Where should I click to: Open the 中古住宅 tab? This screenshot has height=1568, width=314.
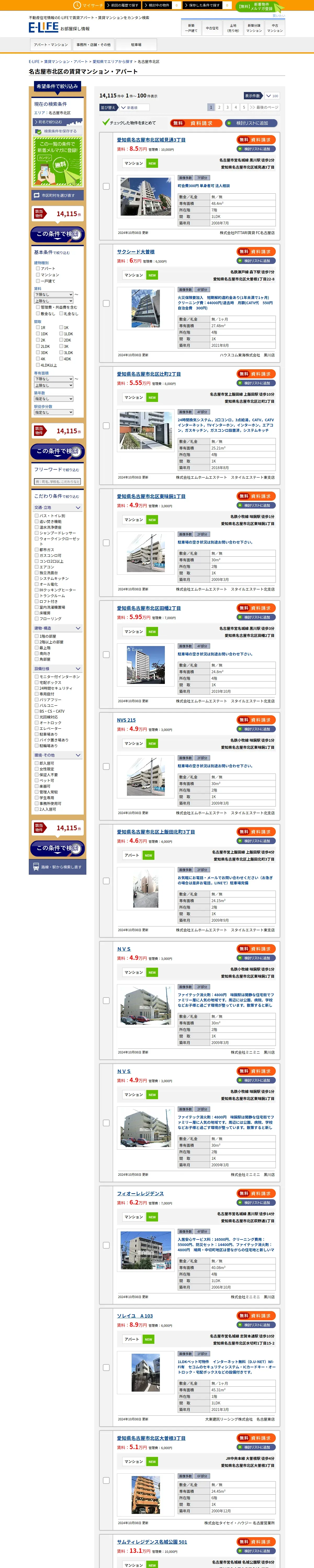click(212, 28)
